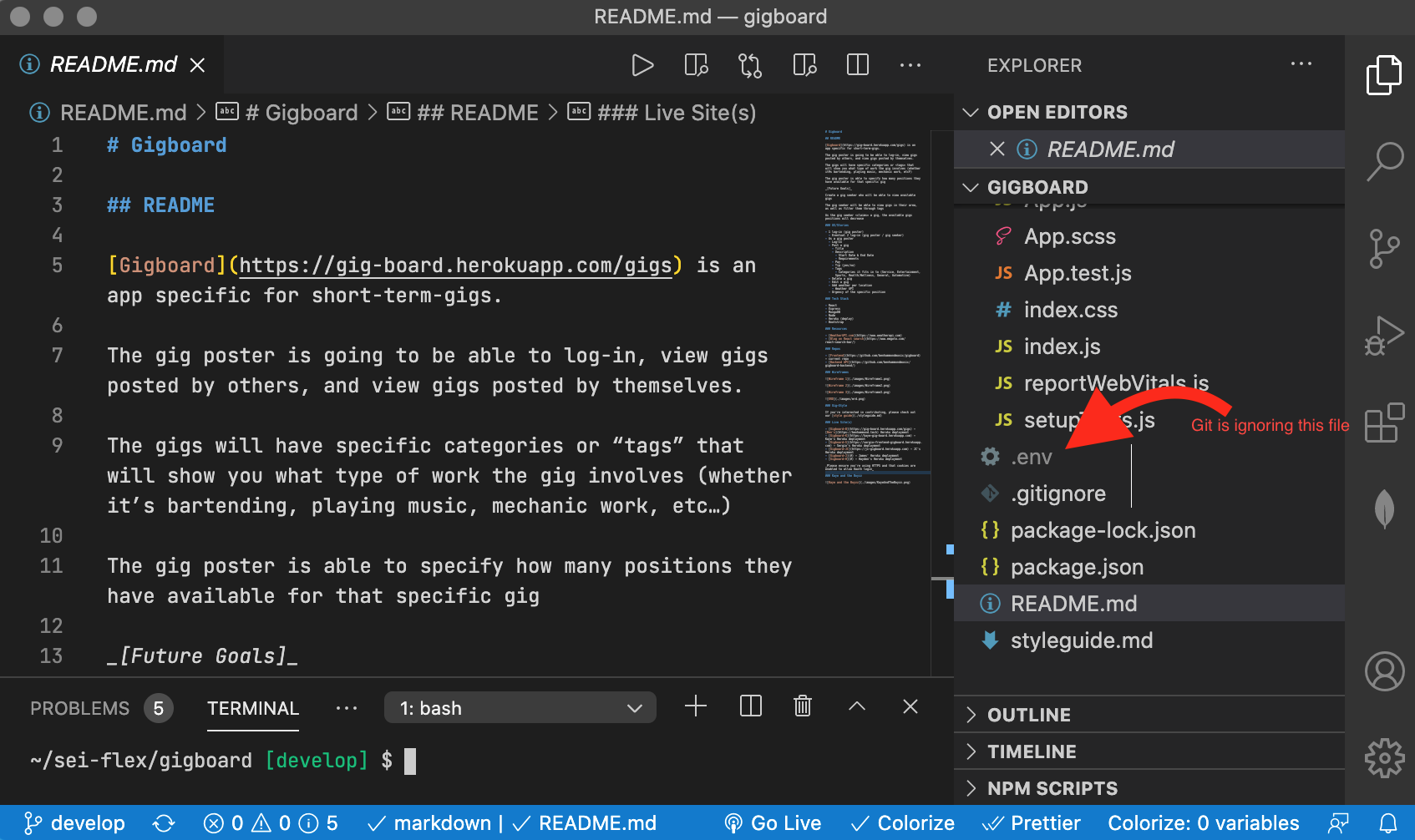Click Colorize in status bar

pyautogui.click(x=903, y=823)
